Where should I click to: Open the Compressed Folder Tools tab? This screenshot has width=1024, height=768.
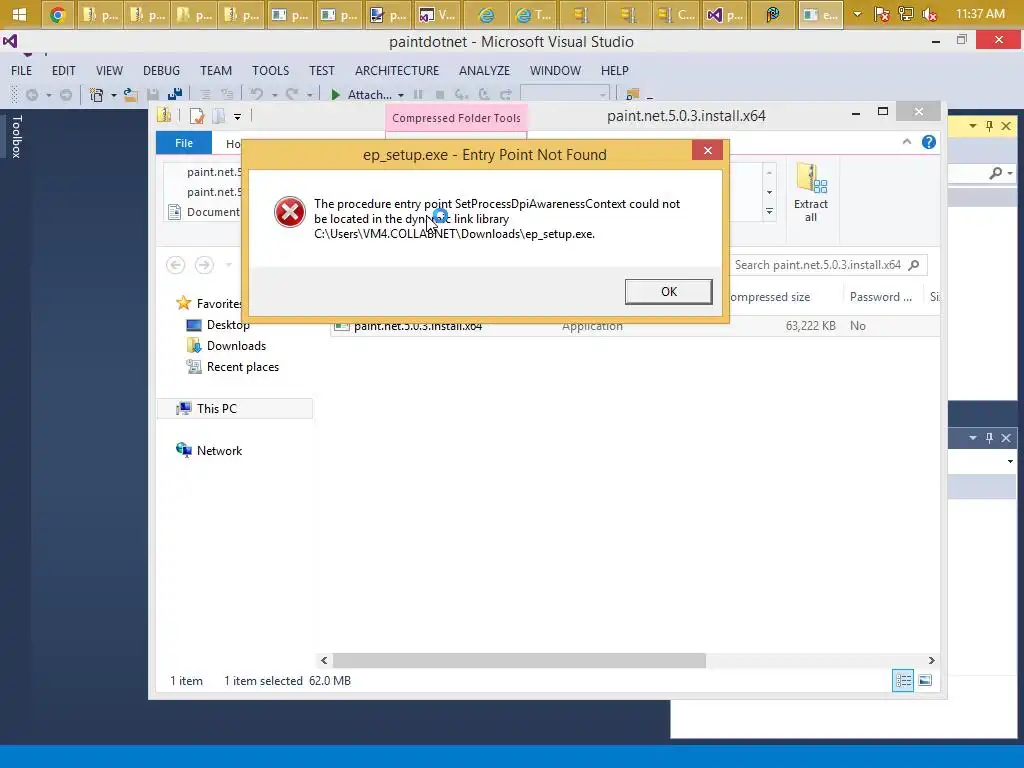tap(456, 118)
